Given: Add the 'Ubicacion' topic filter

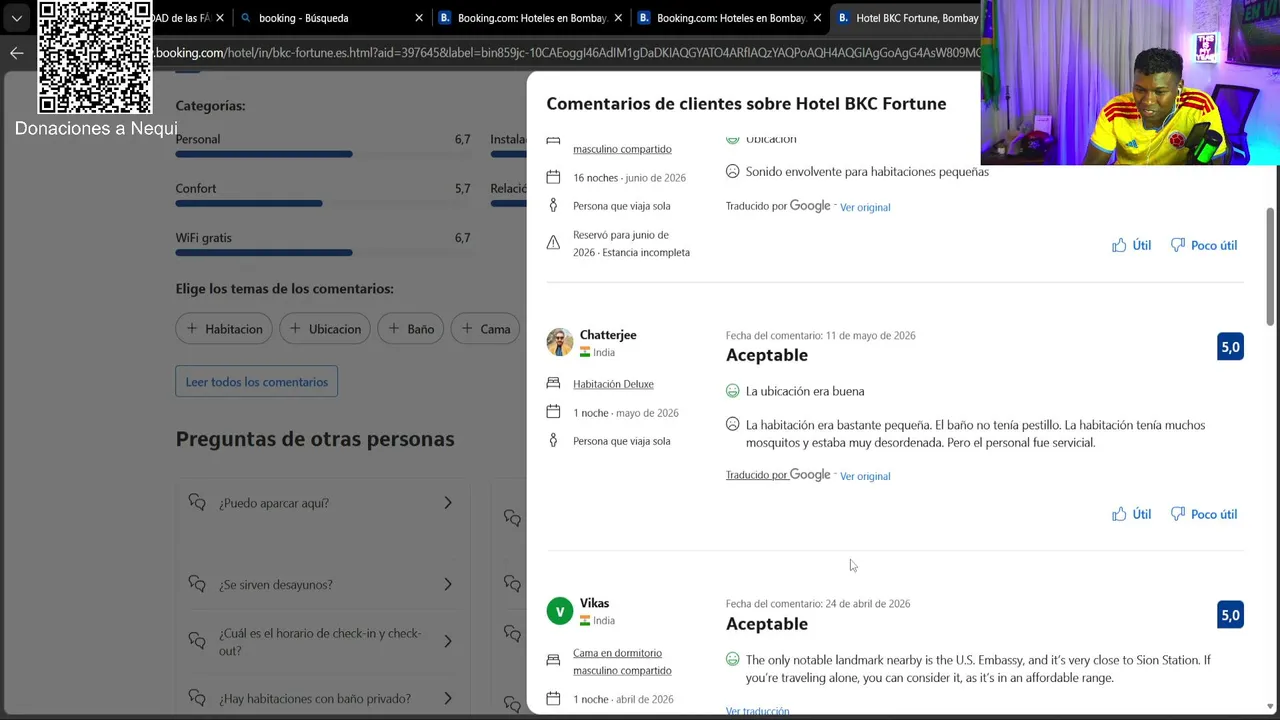Looking at the screenshot, I should pos(325,329).
